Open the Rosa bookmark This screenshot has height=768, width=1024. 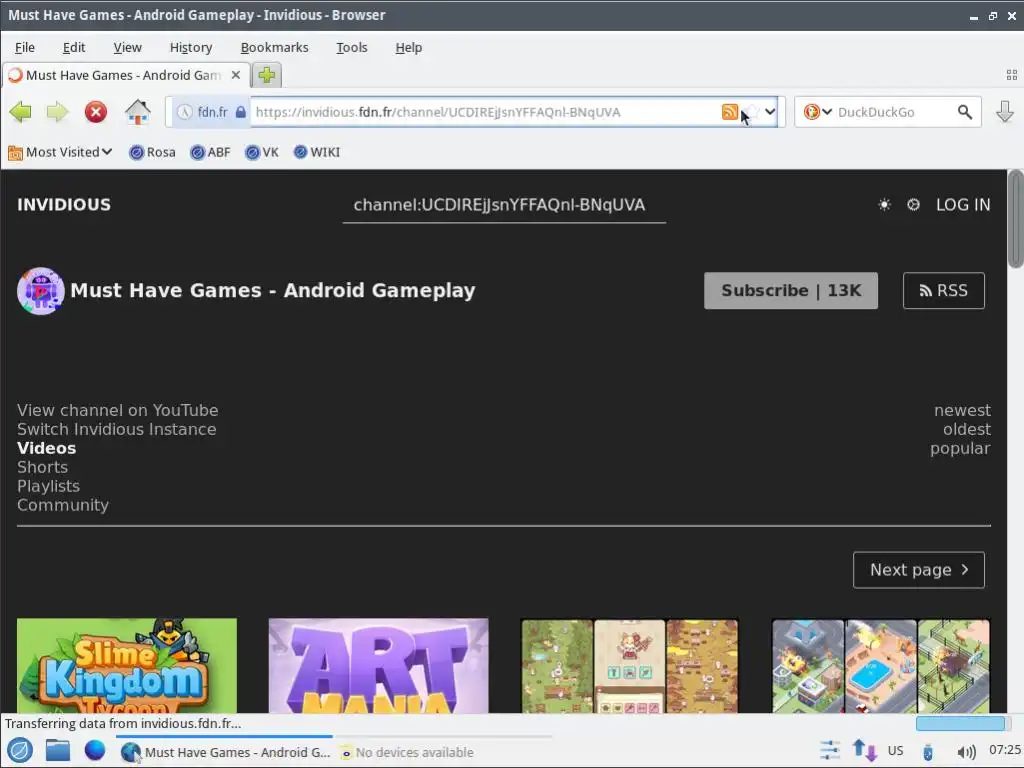[x=152, y=152]
